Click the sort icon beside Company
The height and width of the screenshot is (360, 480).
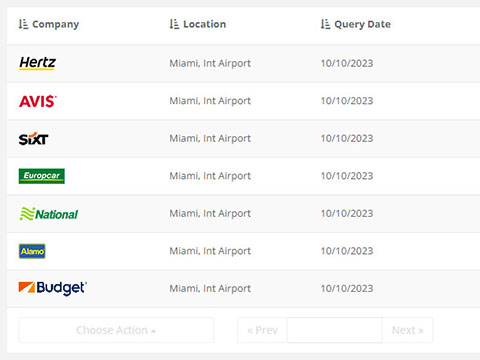(x=23, y=24)
